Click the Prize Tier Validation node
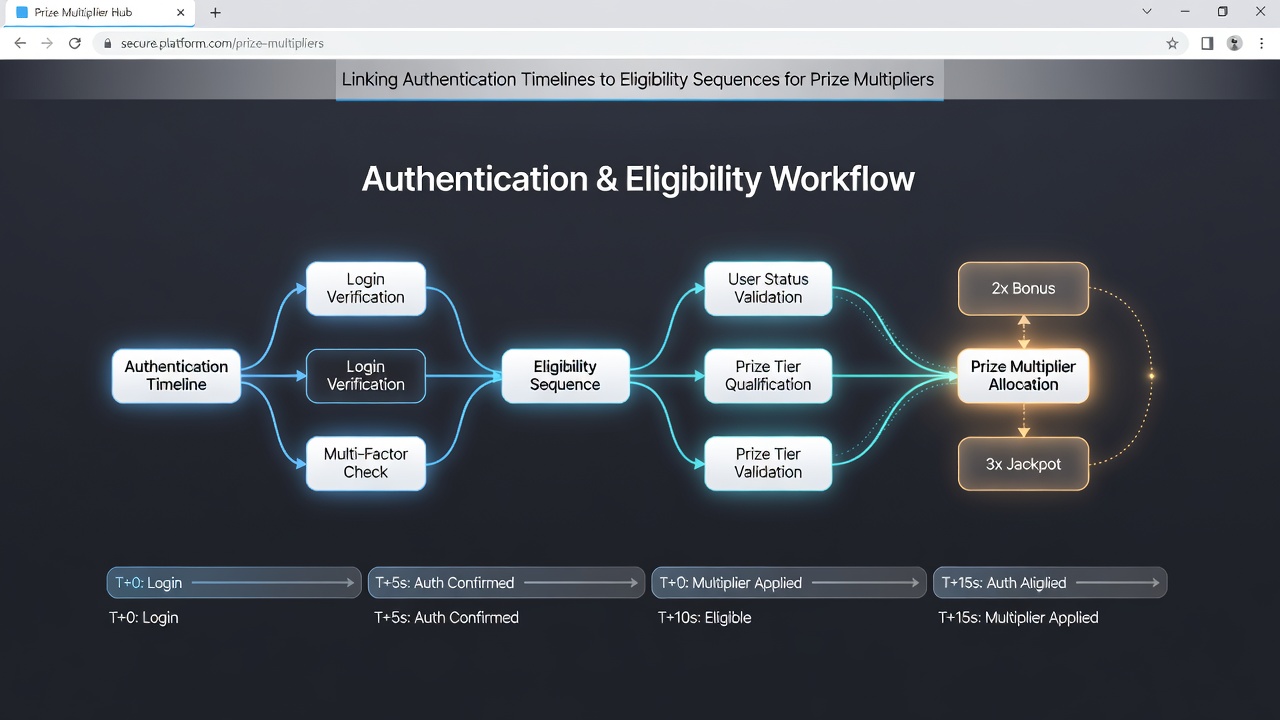 768,463
